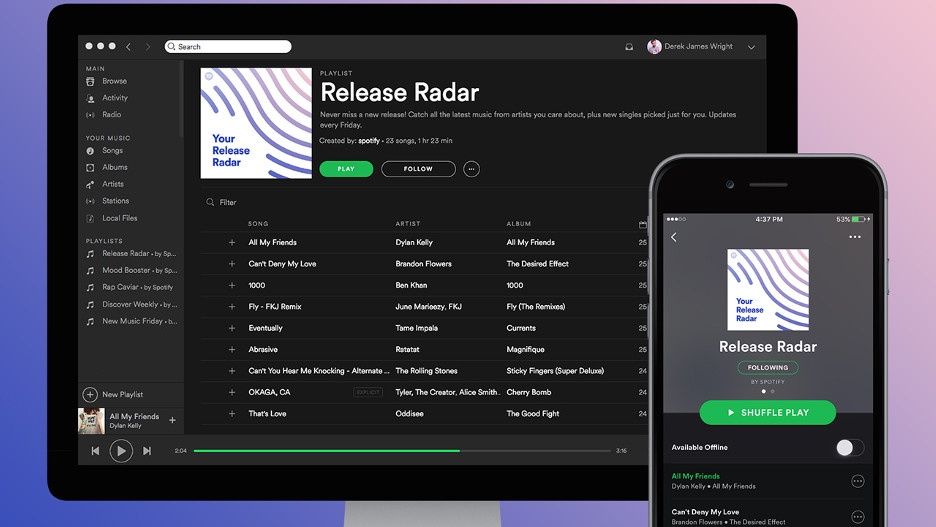Viewport: 936px width, 527px height.
Task: Sort by the date-added calendar icon column
Action: click(642, 224)
